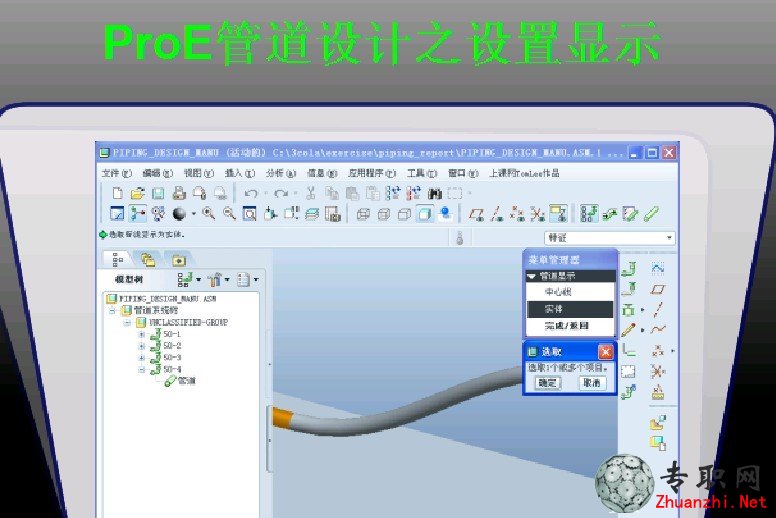Image resolution: width=776 pixels, height=518 pixels.
Task: Click the Copy icon in toolbar
Action: [332, 193]
